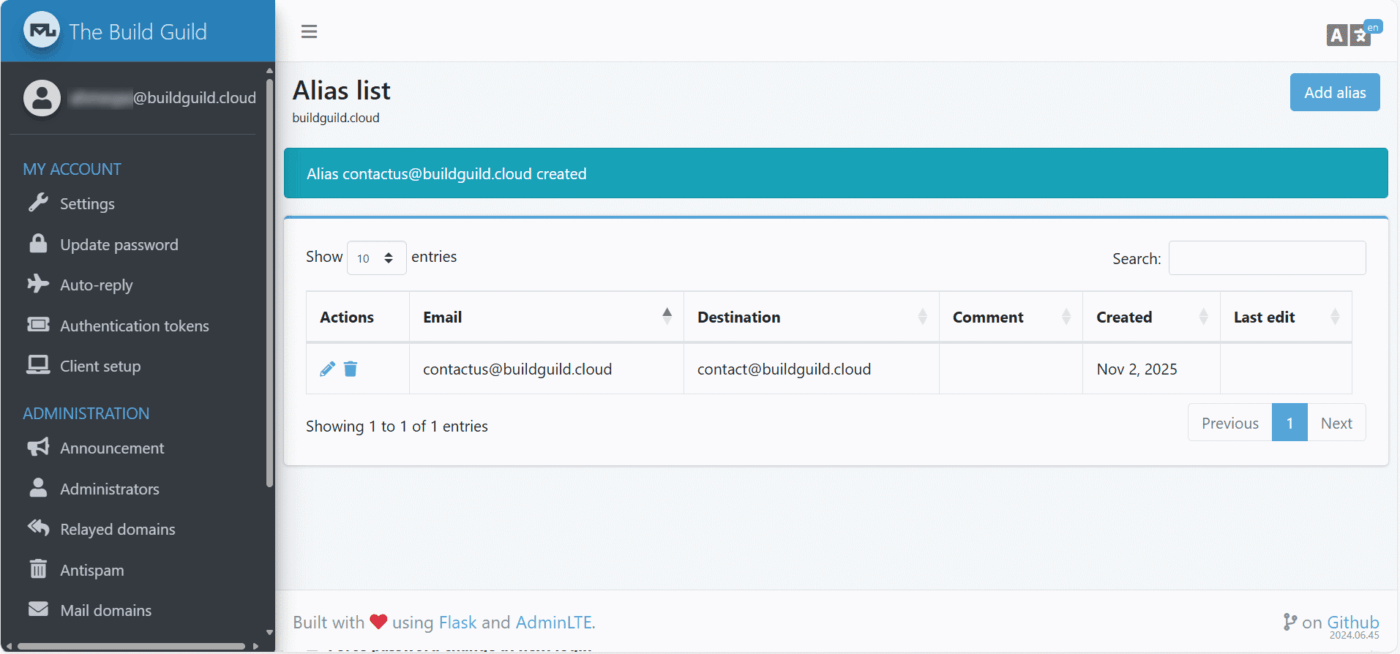Click into the Search input field
This screenshot has width=1400, height=654.
coord(1266,258)
